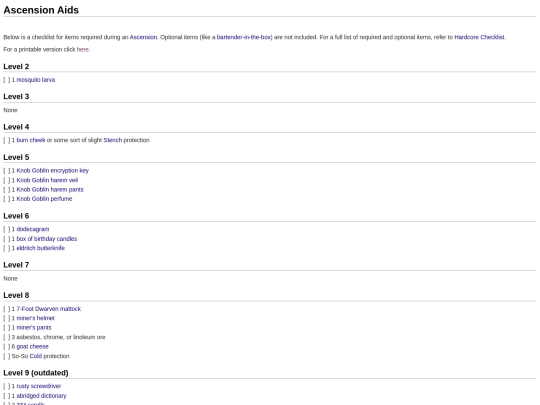Screen dimensions: 540x405
Task: Open the Ascension link in the intro
Action: click(143, 37)
